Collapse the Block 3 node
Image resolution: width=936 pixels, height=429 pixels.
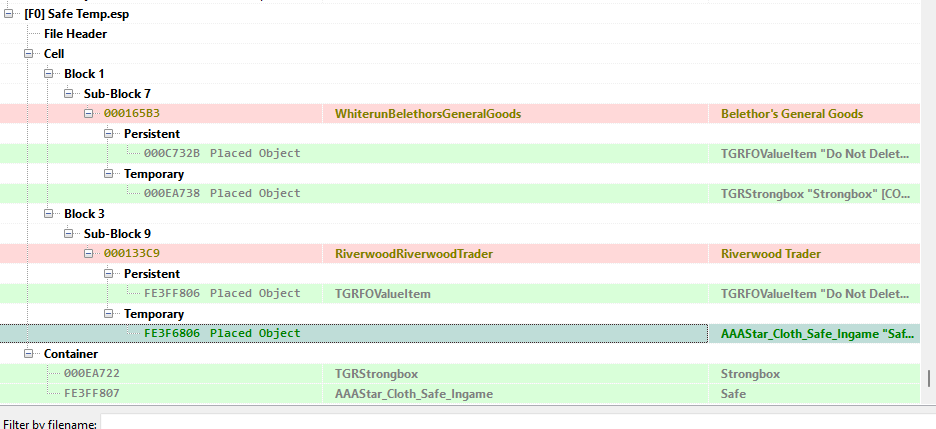(48, 214)
